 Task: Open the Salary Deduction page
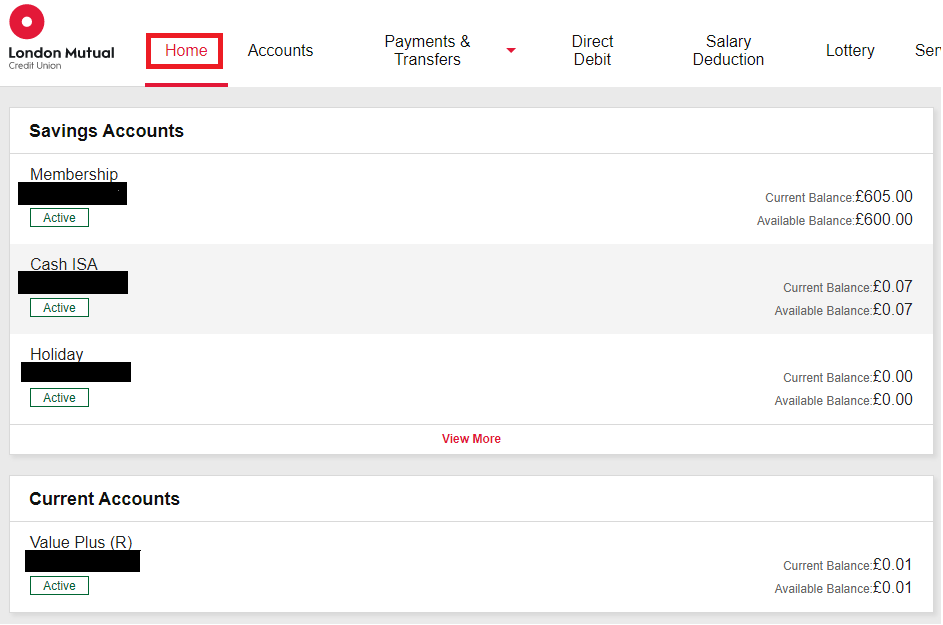728,51
